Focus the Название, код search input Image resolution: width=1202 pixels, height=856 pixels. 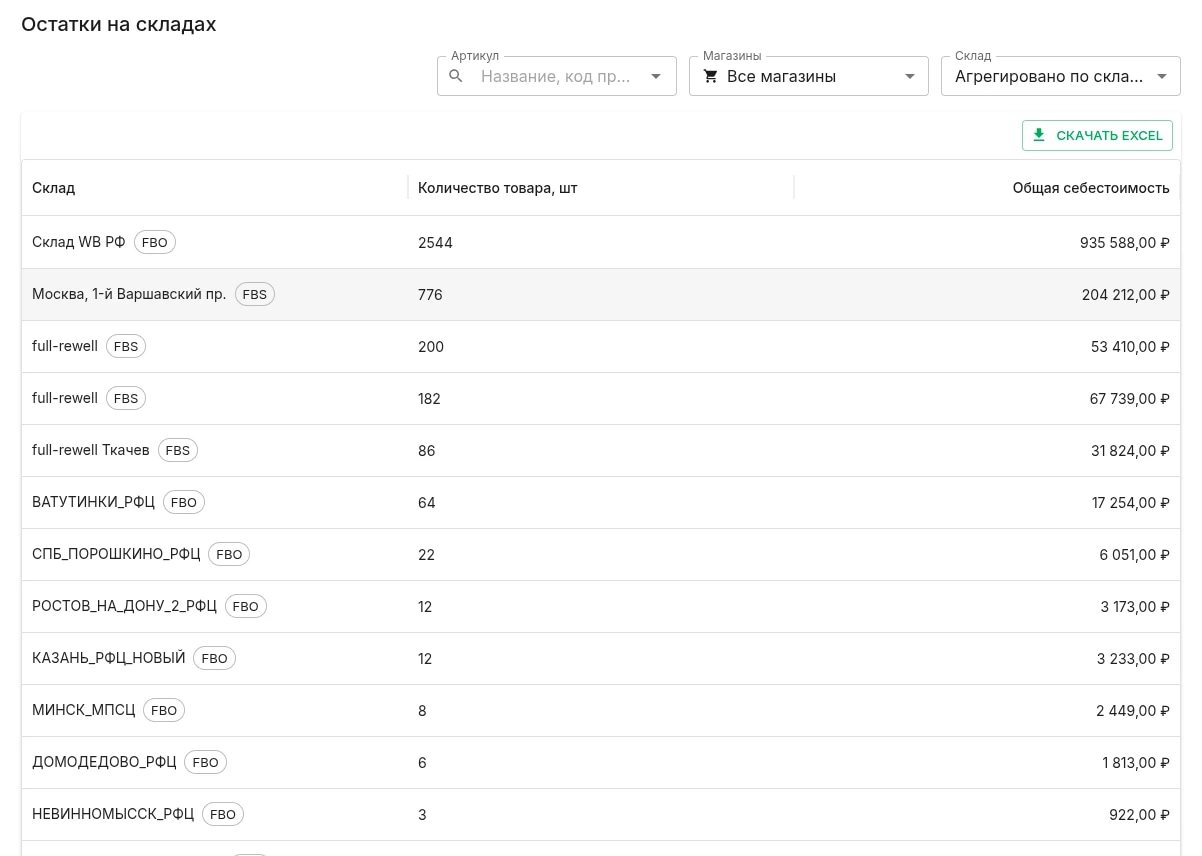pyautogui.click(x=556, y=76)
